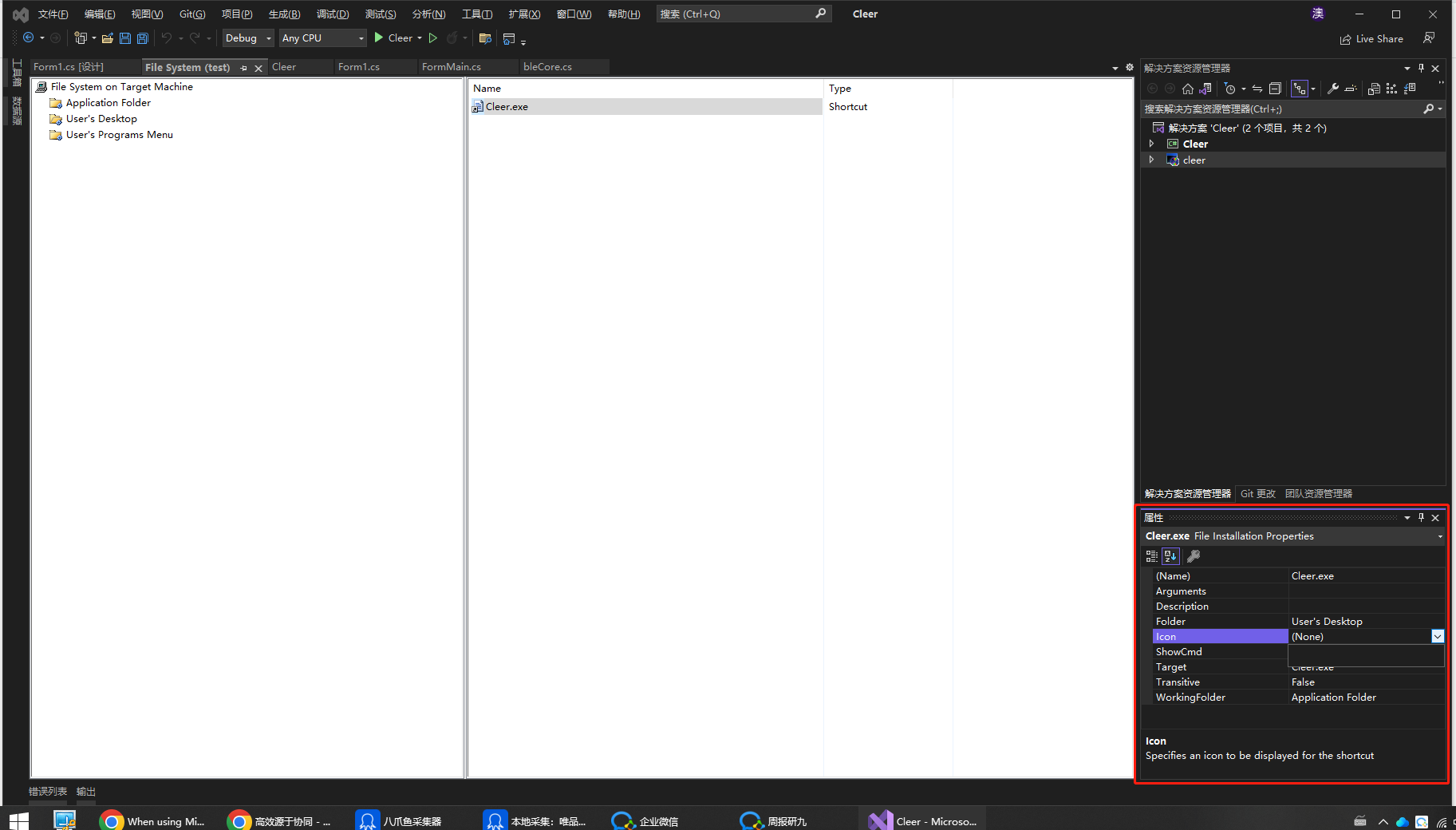Viewport: 1456px width, 830px height.
Task: Click the browser window icon in toolbar
Action: pyautogui.click(x=509, y=38)
